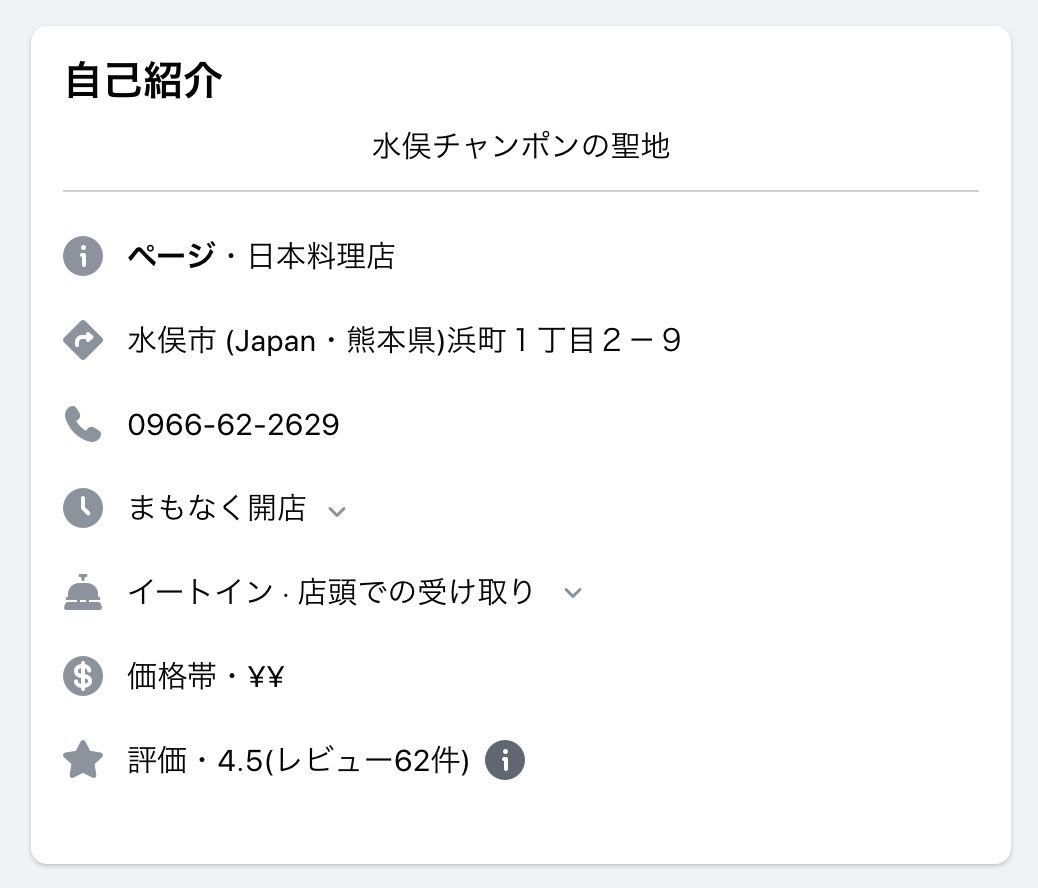
Task: Click the page info circle icon
Action: 83,256
